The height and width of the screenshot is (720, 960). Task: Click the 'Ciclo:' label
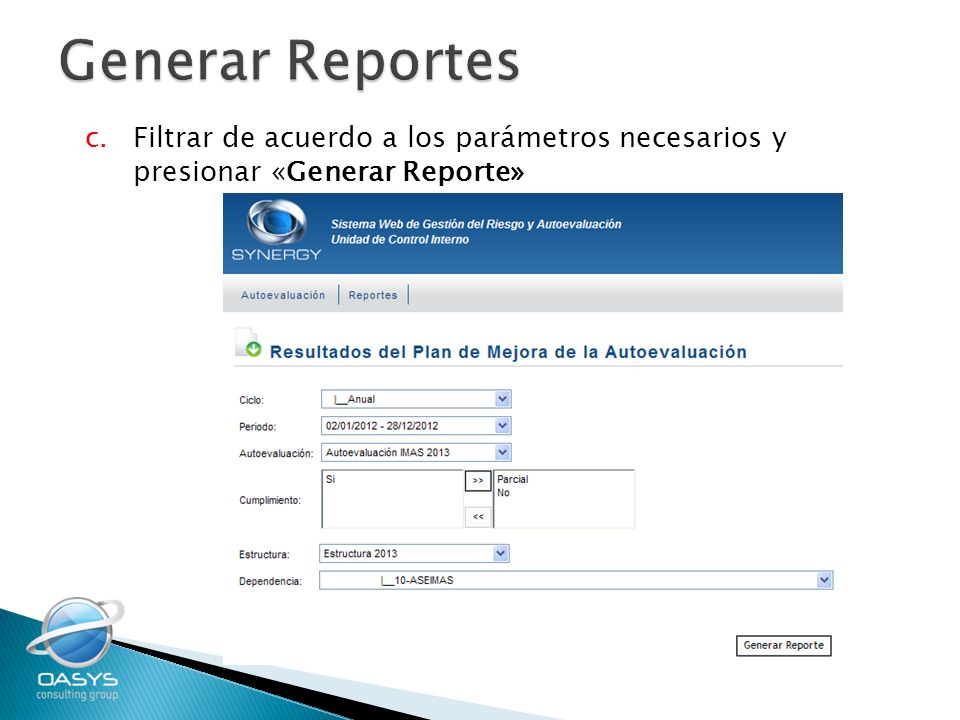tap(251, 400)
